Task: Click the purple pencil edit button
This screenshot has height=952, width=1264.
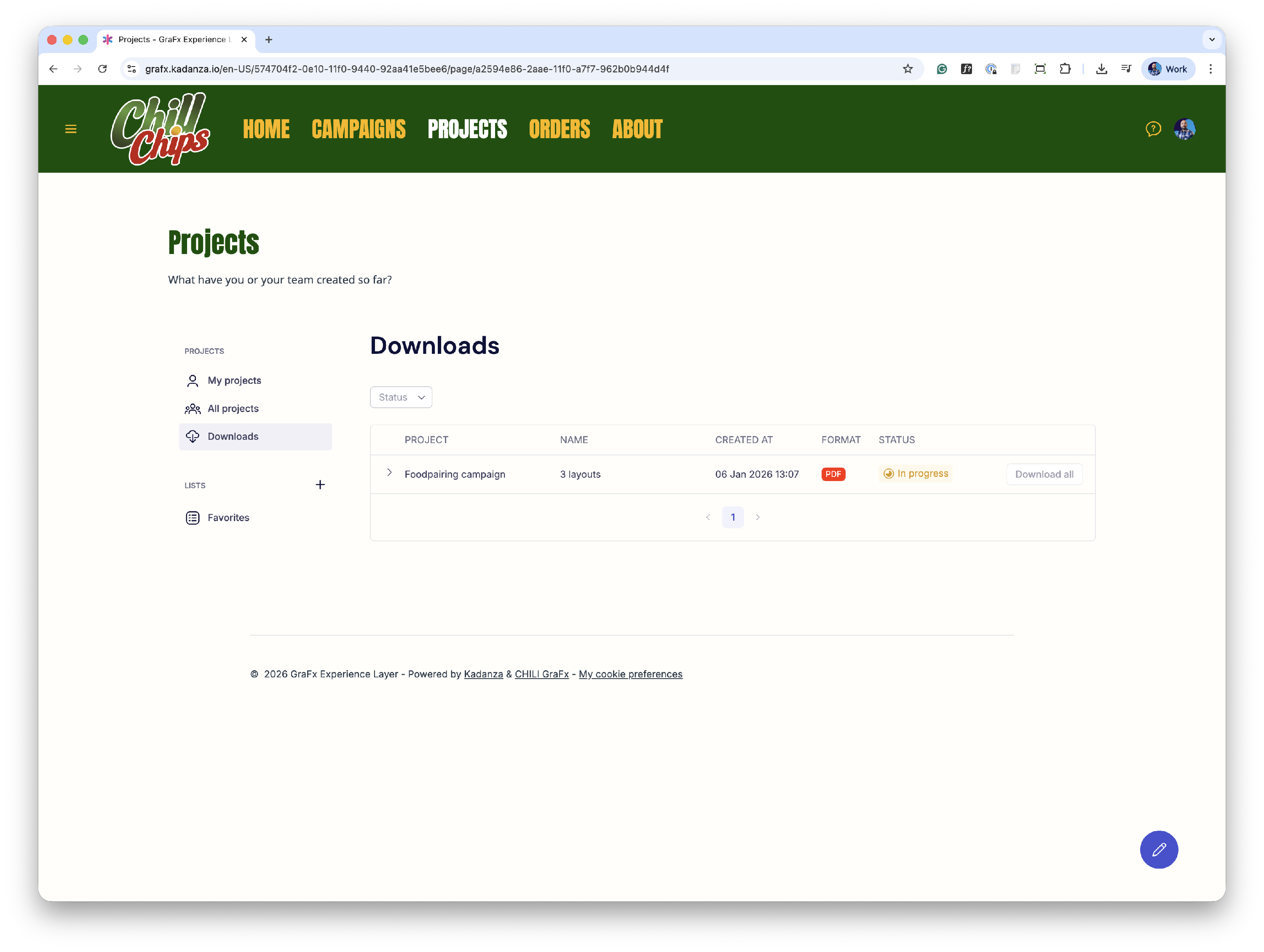Action: tap(1158, 849)
